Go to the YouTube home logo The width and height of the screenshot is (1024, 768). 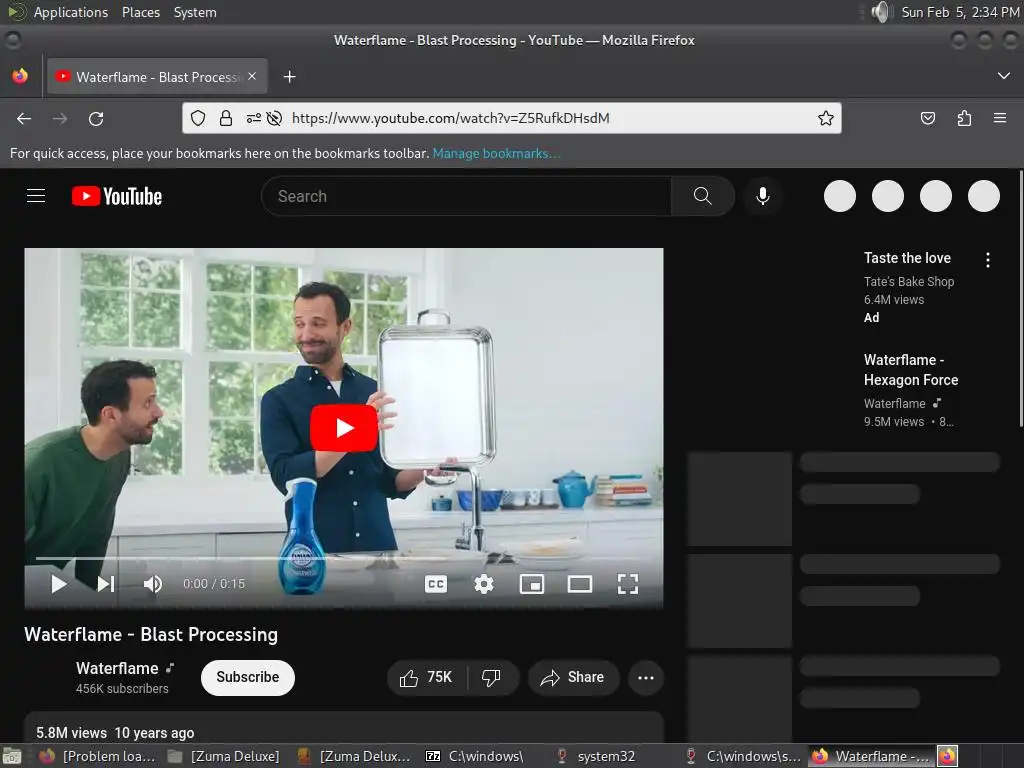(117, 196)
